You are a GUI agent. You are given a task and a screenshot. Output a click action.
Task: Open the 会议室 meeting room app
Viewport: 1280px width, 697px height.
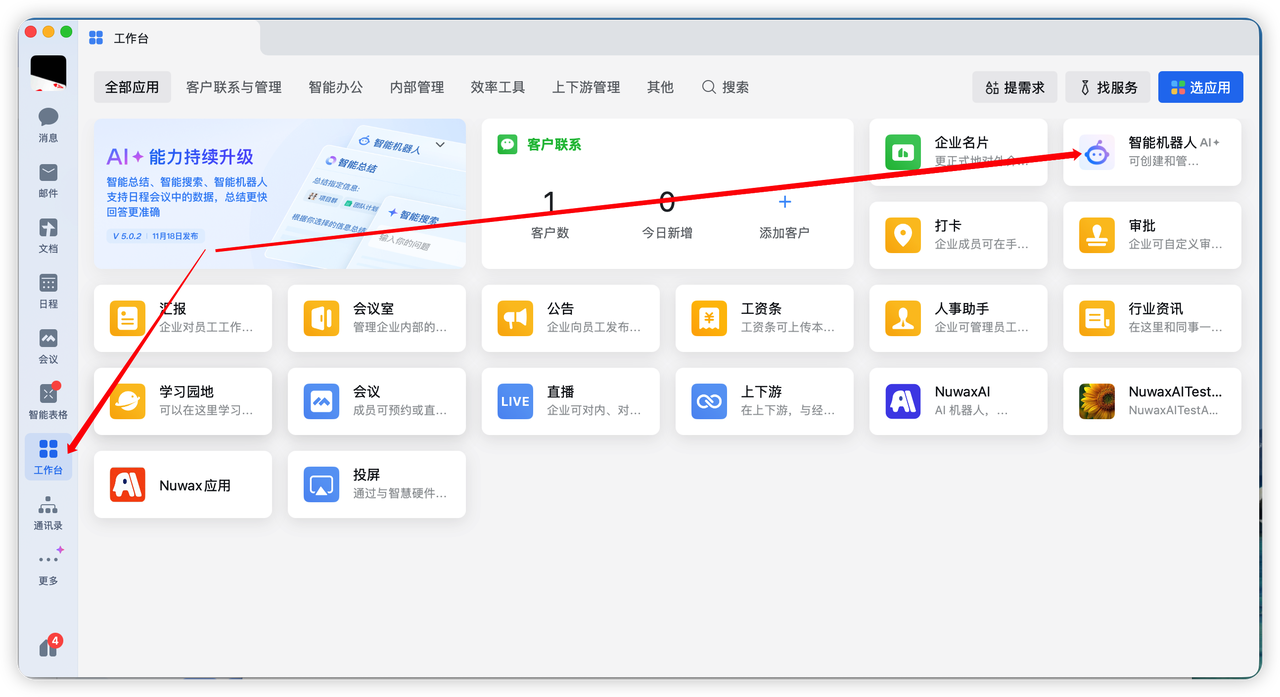(x=377, y=318)
